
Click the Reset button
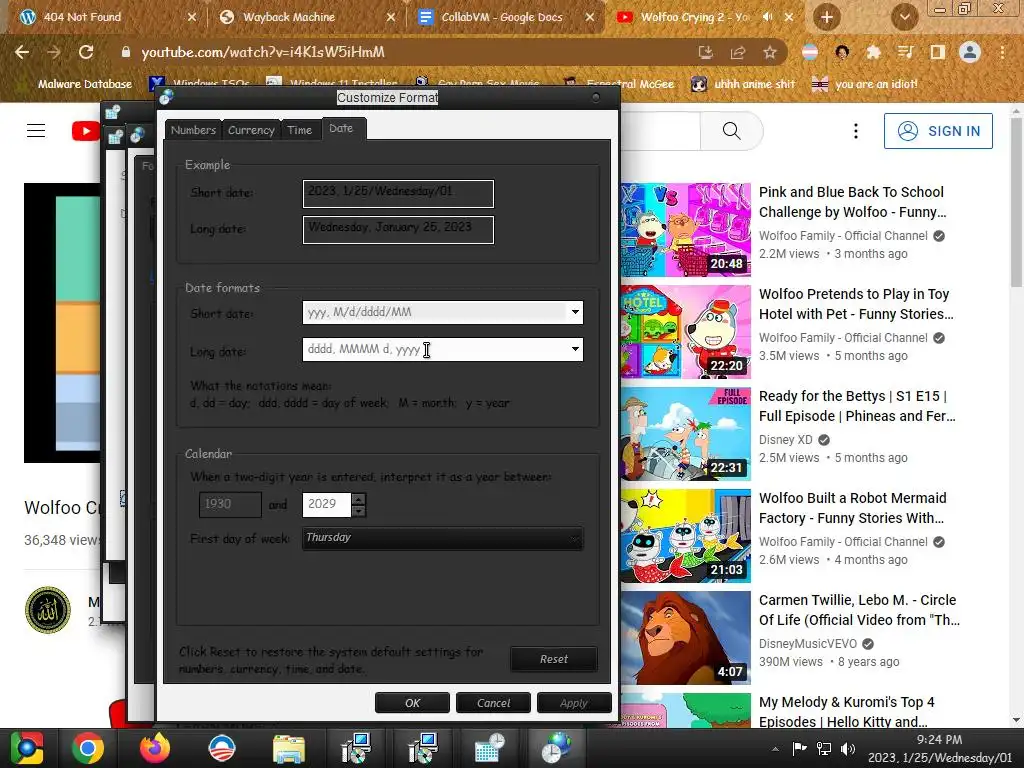(554, 659)
